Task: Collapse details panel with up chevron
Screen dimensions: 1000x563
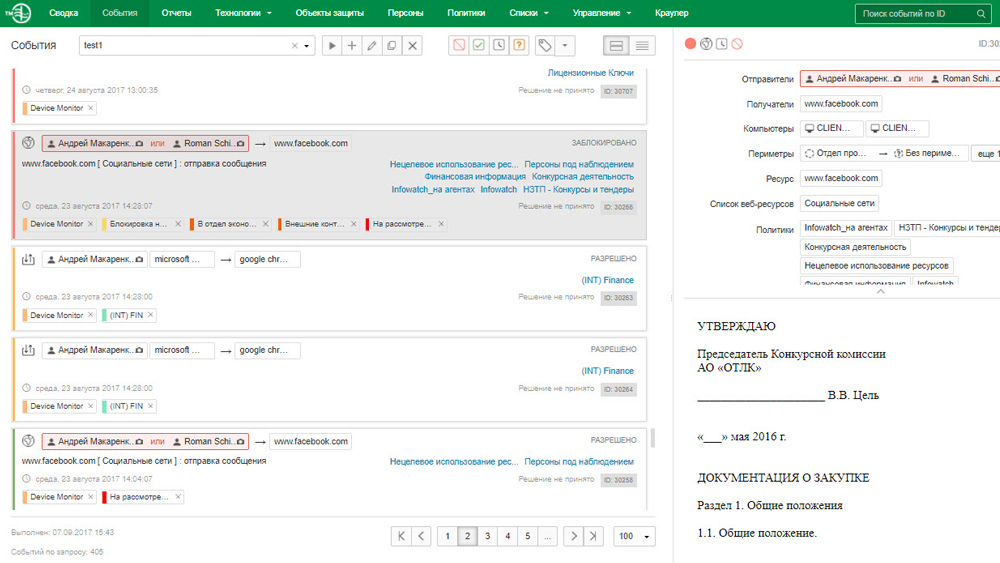Action: pos(881,291)
